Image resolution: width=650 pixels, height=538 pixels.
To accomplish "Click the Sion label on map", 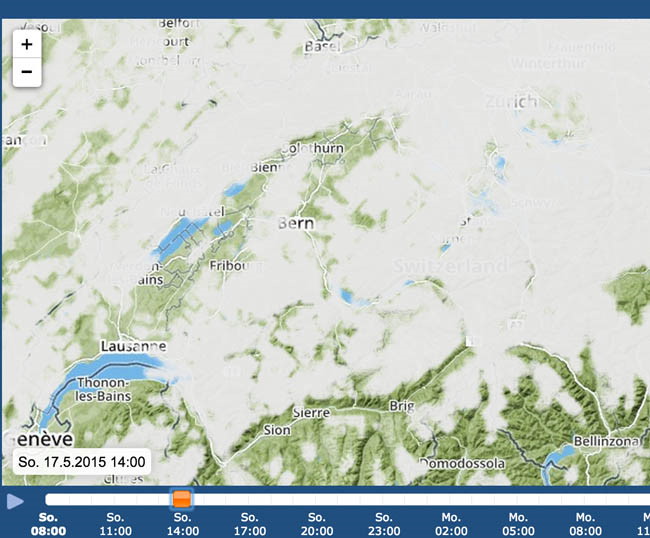I will (277, 430).
